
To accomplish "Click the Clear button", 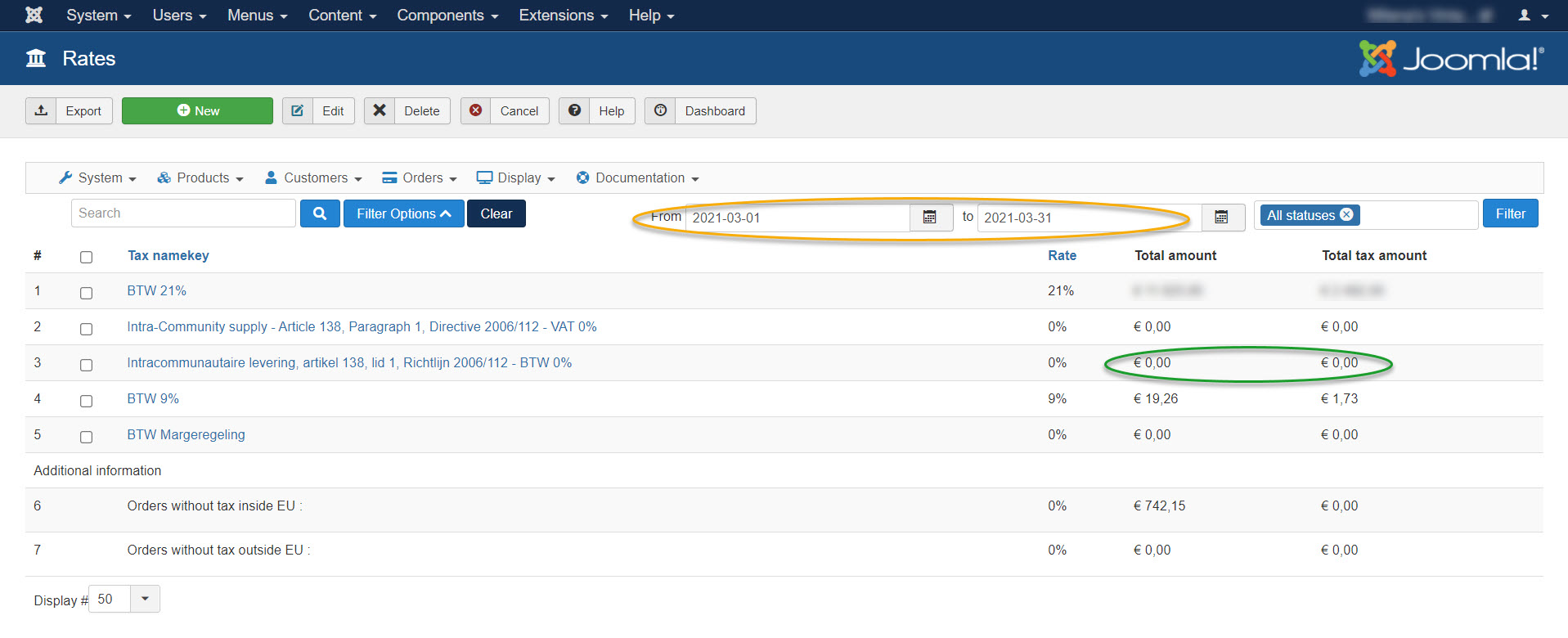I will click(x=496, y=213).
